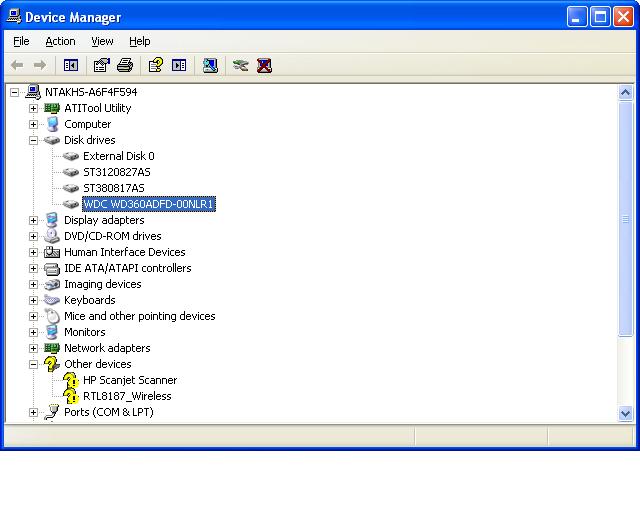The width and height of the screenshot is (640, 512).
Task: Click the IDE ATA/ATAPI controllers icon
Action: [x=52, y=268]
